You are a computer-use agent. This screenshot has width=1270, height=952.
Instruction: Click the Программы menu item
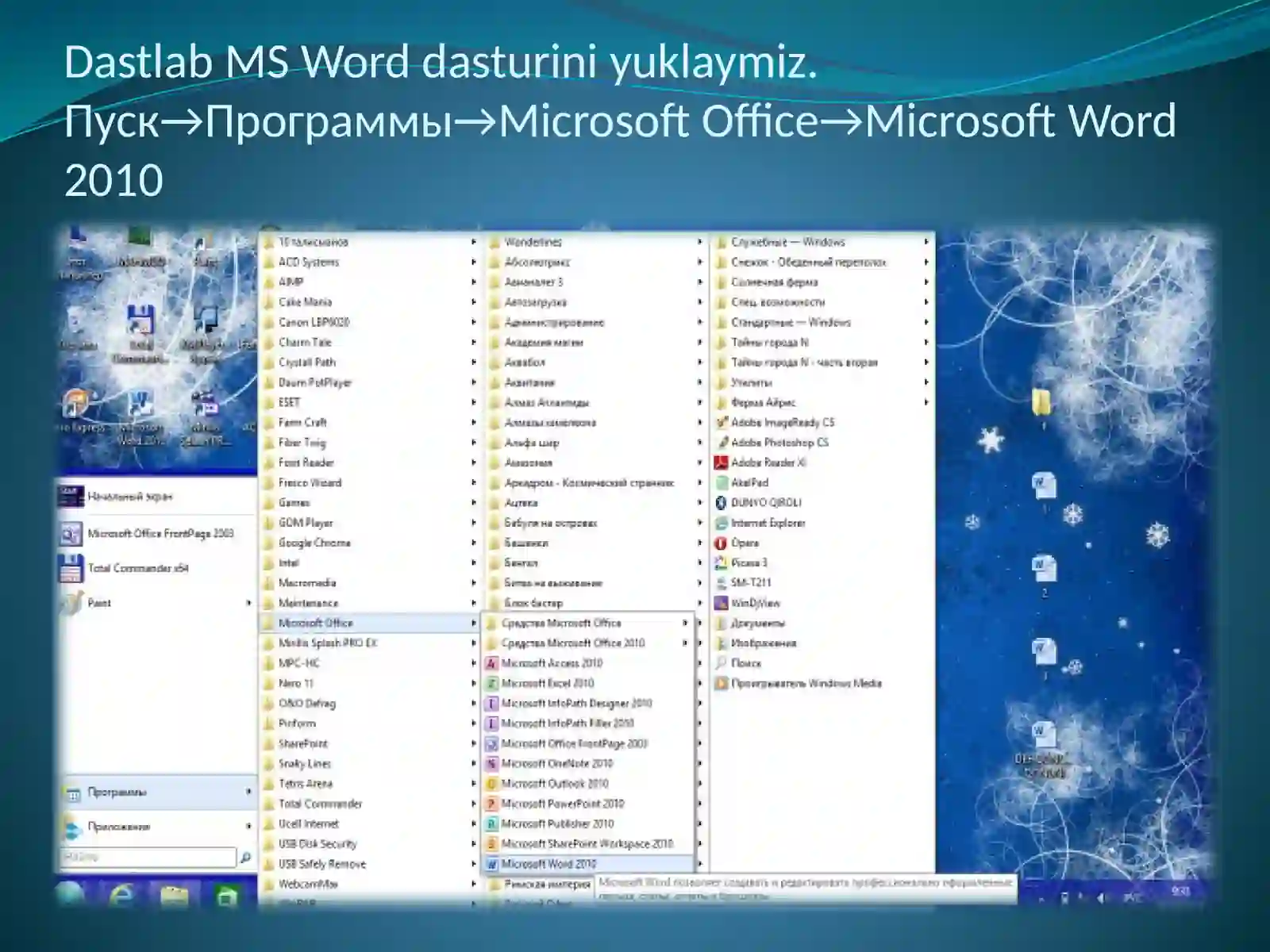click(157, 792)
